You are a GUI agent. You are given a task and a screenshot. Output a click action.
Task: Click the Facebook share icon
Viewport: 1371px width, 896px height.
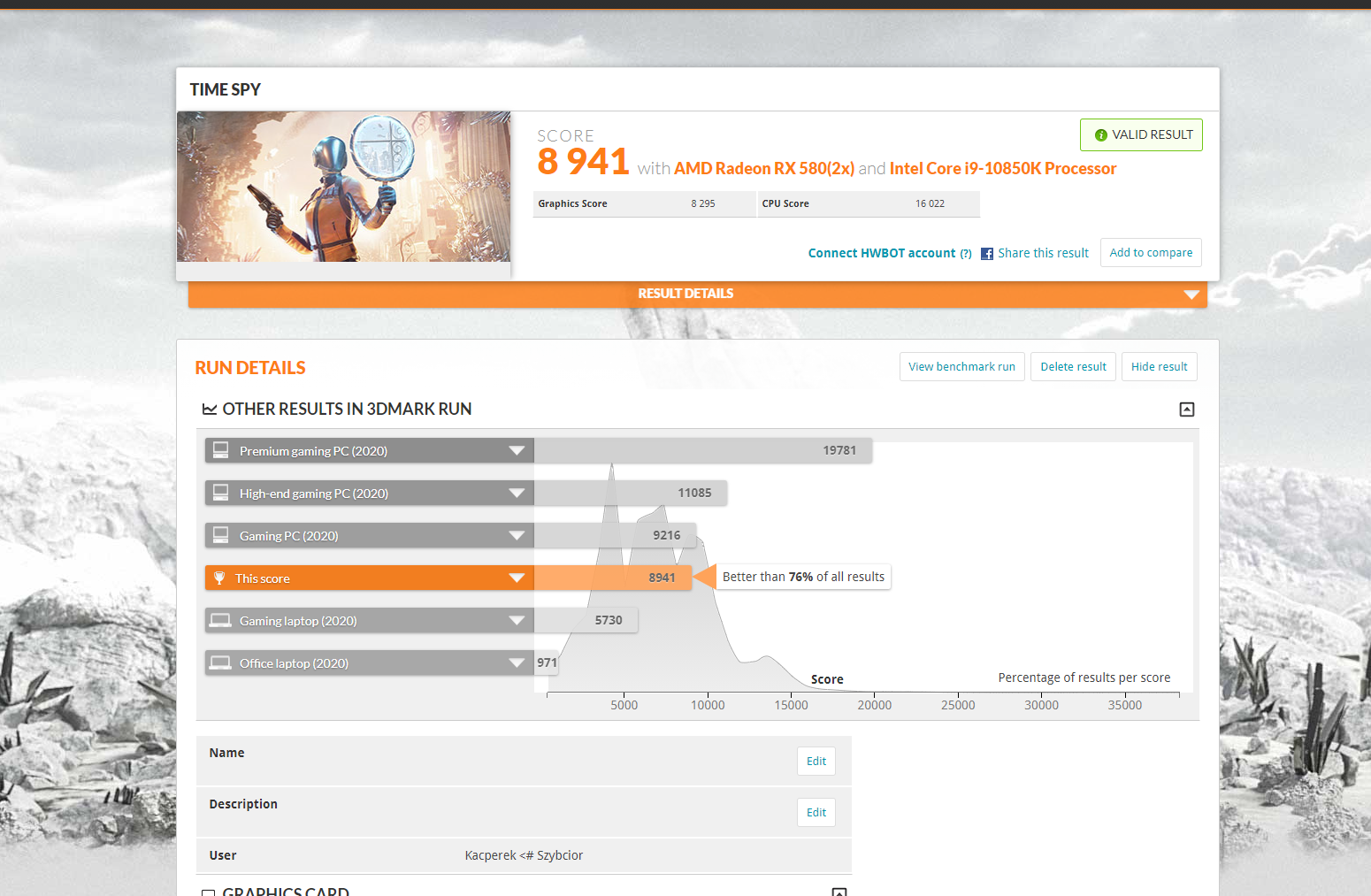point(987,254)
